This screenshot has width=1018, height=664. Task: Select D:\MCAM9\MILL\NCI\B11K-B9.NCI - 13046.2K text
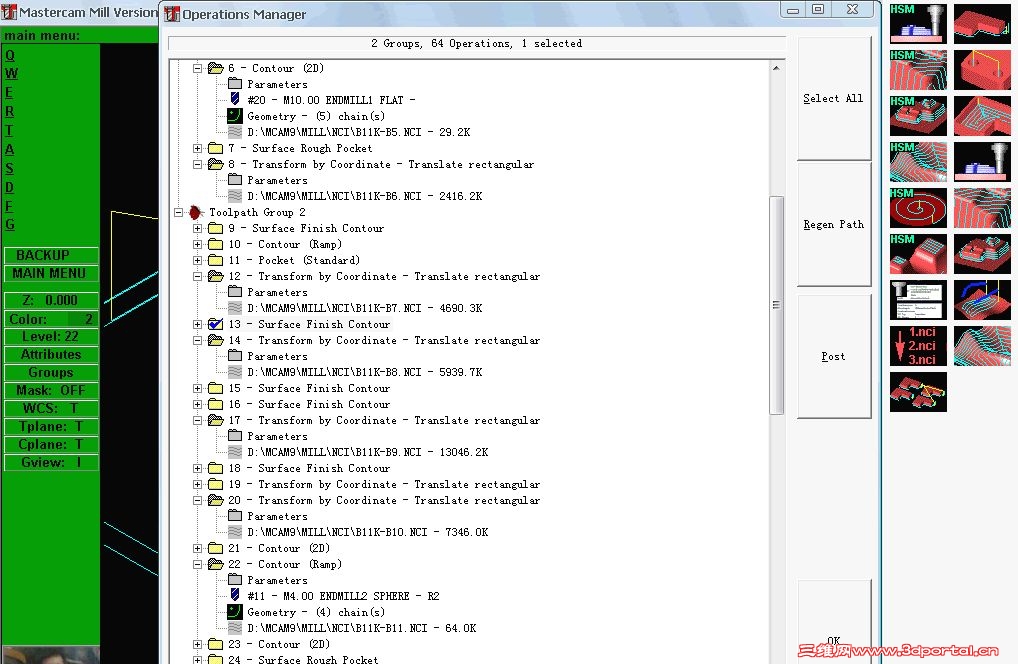click(x=367, y=452)
